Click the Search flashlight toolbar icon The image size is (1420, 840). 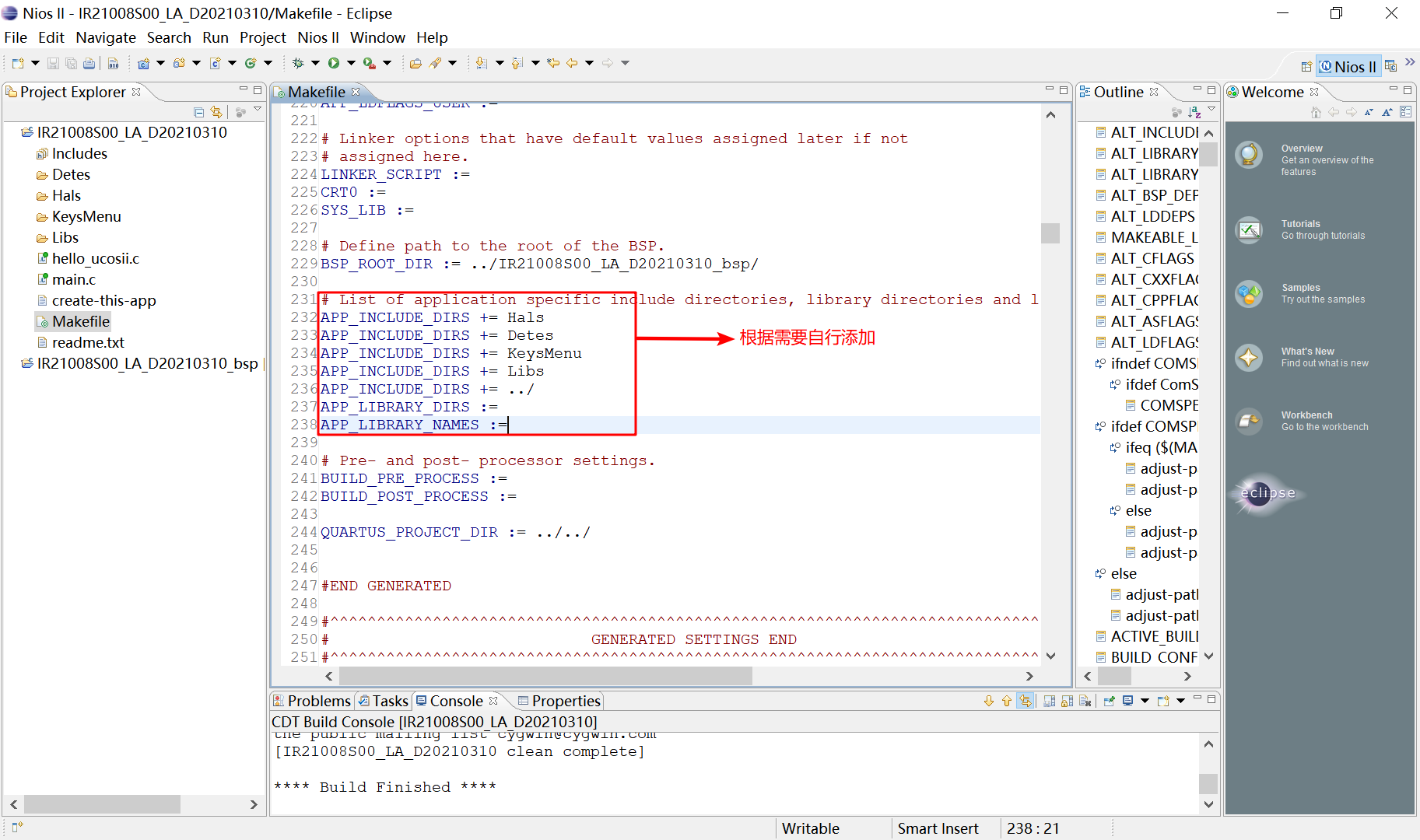435,63
